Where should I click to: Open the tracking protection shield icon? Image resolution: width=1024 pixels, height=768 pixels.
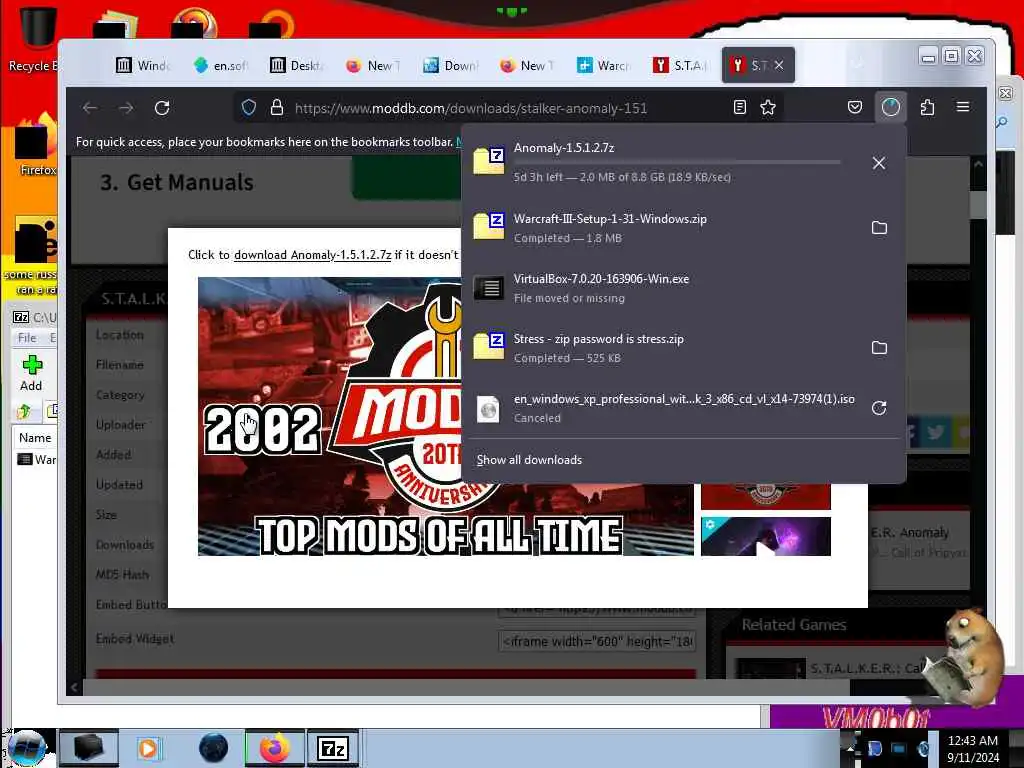click(249, 108)
